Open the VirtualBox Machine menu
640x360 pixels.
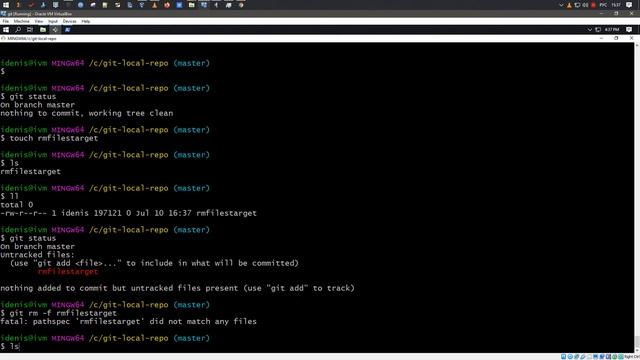[x=21, y=21]
